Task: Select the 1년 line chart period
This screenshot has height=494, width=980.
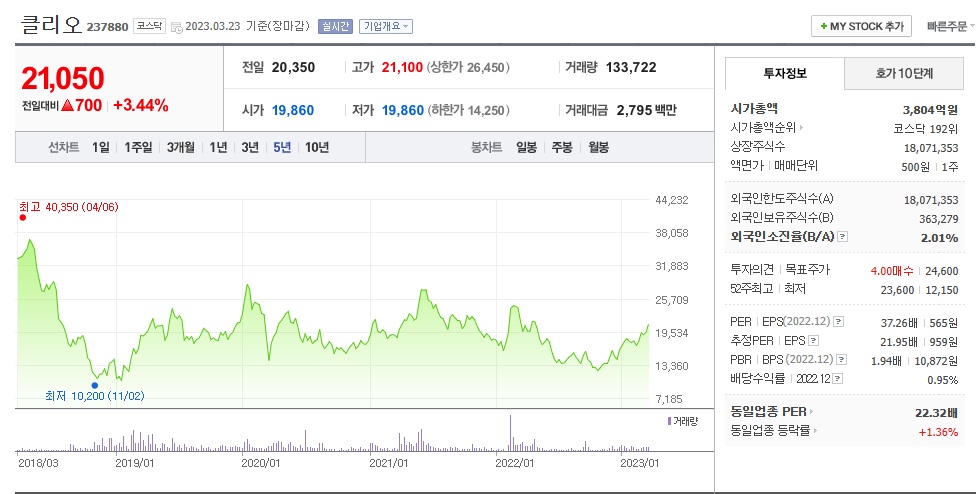Action: [x=218, y=148]
